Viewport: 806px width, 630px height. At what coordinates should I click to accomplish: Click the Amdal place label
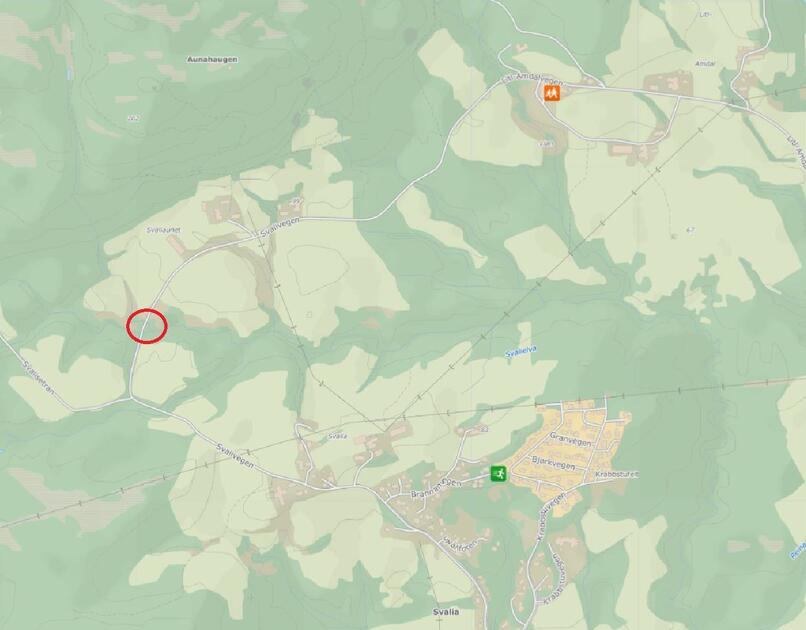pyautogui.click(x=705, y=64)
